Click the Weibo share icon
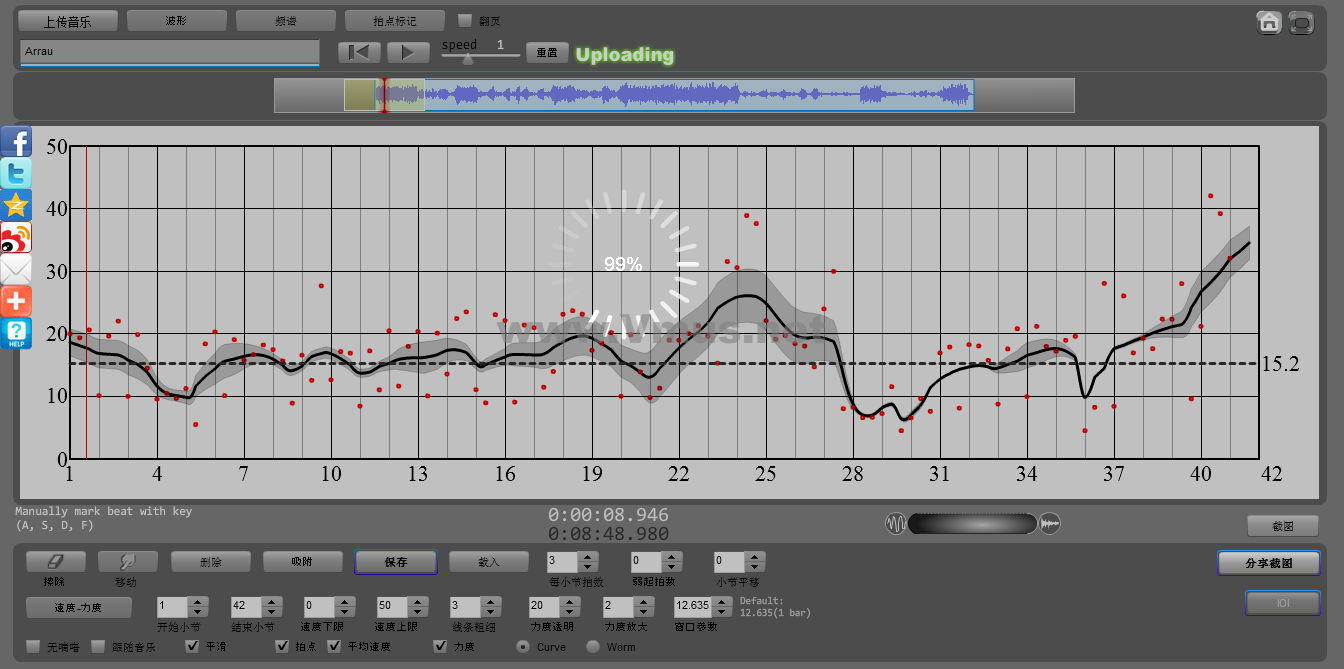 16,237
